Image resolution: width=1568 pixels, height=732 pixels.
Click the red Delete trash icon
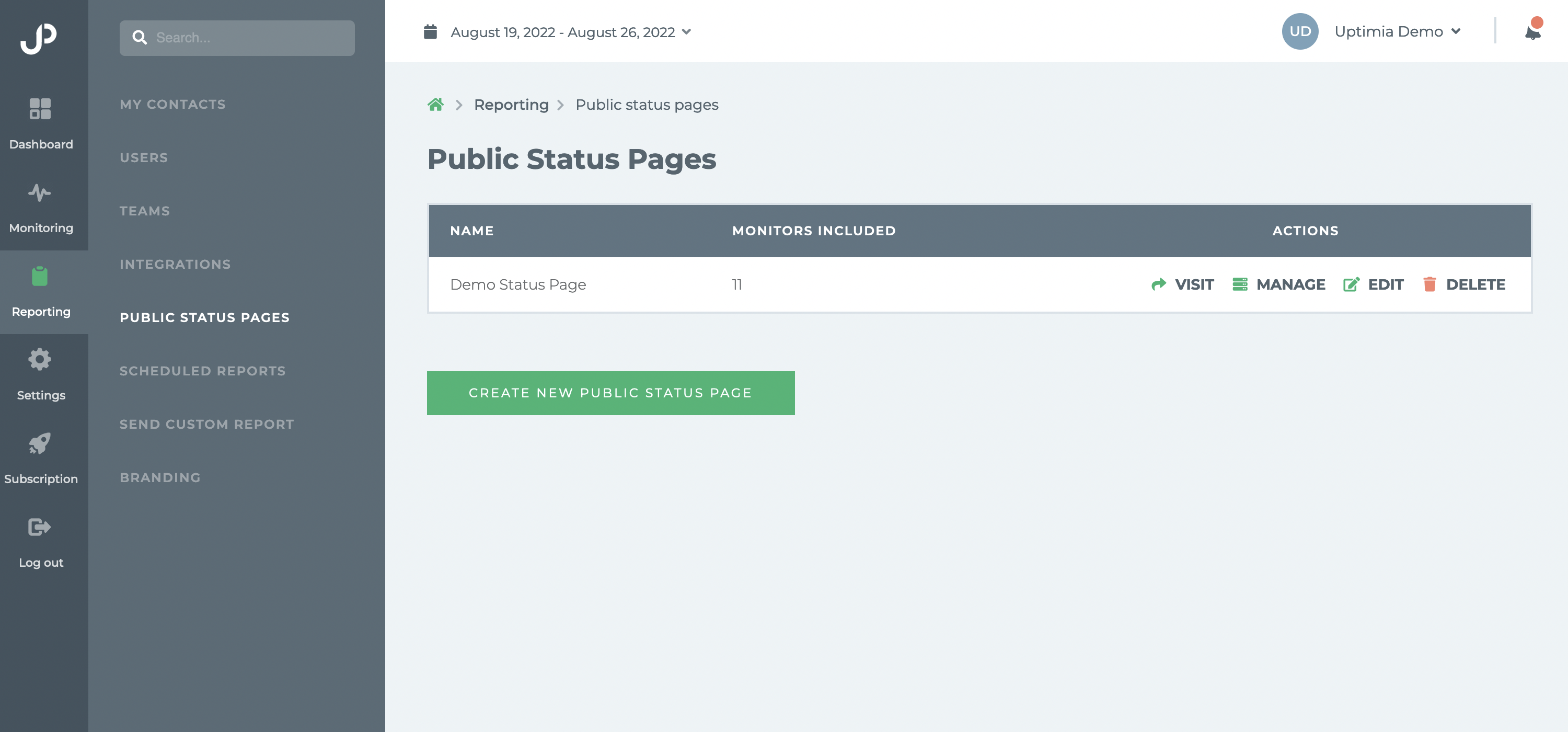coord(1430,284)
